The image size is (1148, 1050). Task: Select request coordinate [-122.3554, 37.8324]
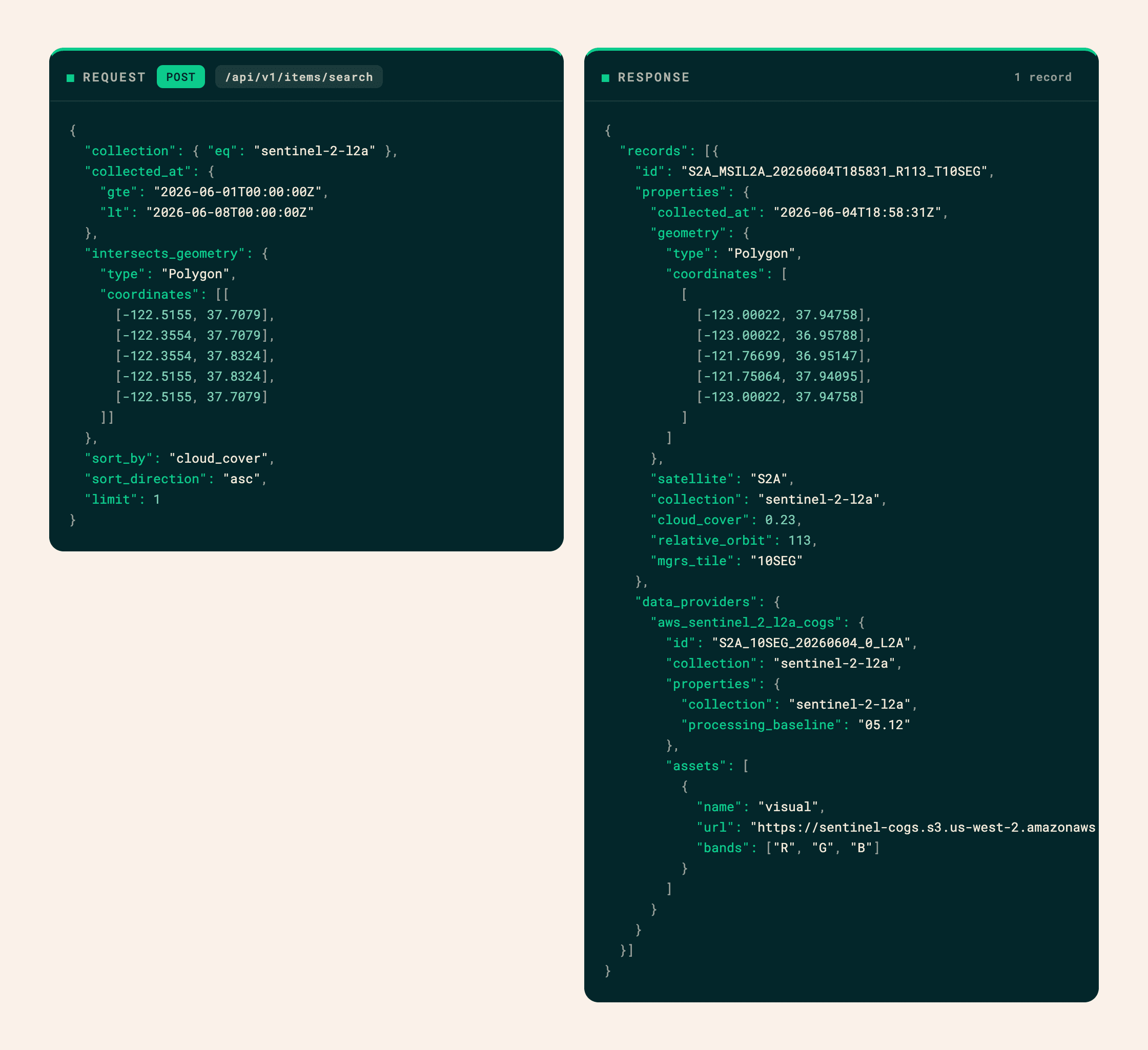click(192, 356)
